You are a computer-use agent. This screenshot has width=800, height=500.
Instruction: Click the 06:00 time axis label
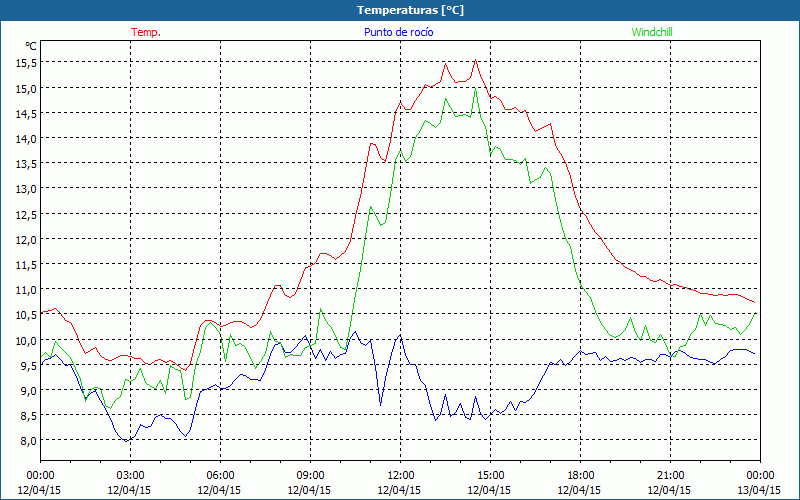coord(220,476)
